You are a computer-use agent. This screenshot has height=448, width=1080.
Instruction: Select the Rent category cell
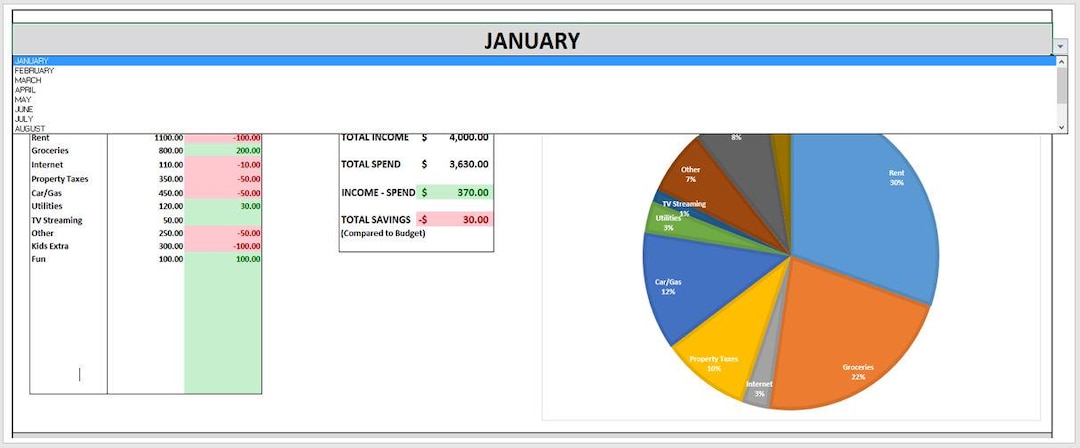68,137
